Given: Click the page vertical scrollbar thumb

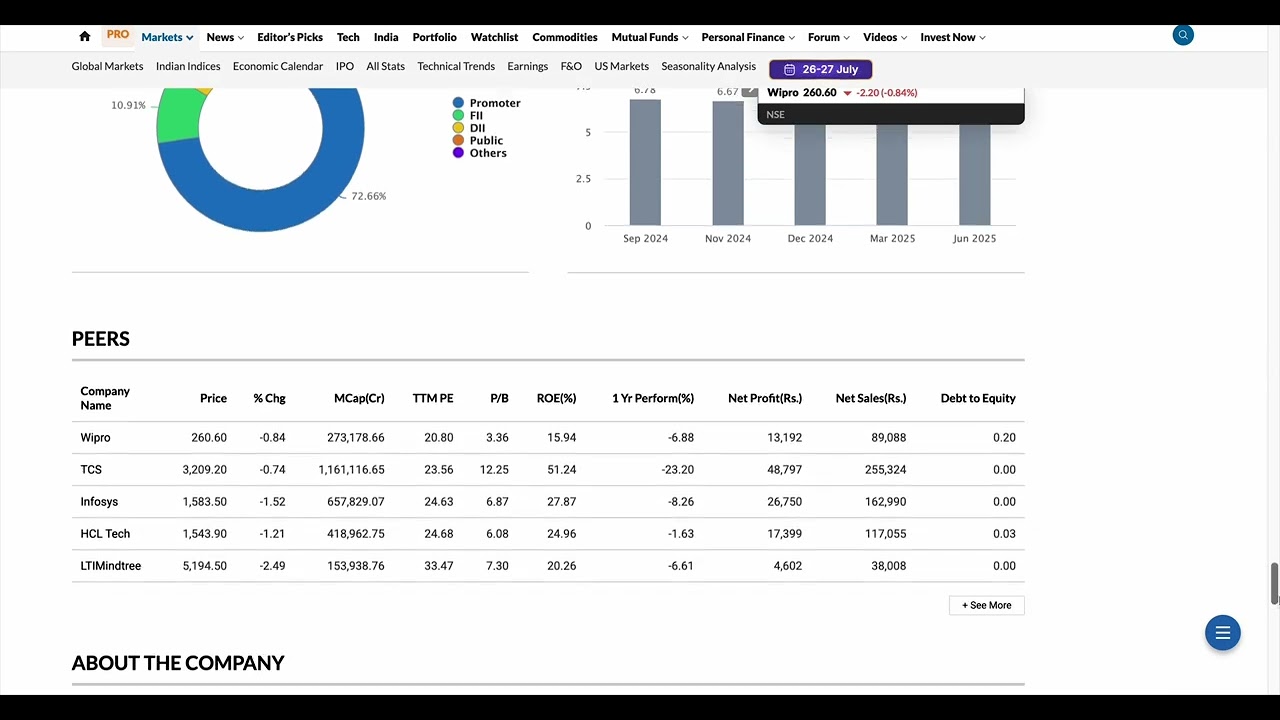Looking at the screenshot, I should pyautogui.click(x=1274, y=584).
